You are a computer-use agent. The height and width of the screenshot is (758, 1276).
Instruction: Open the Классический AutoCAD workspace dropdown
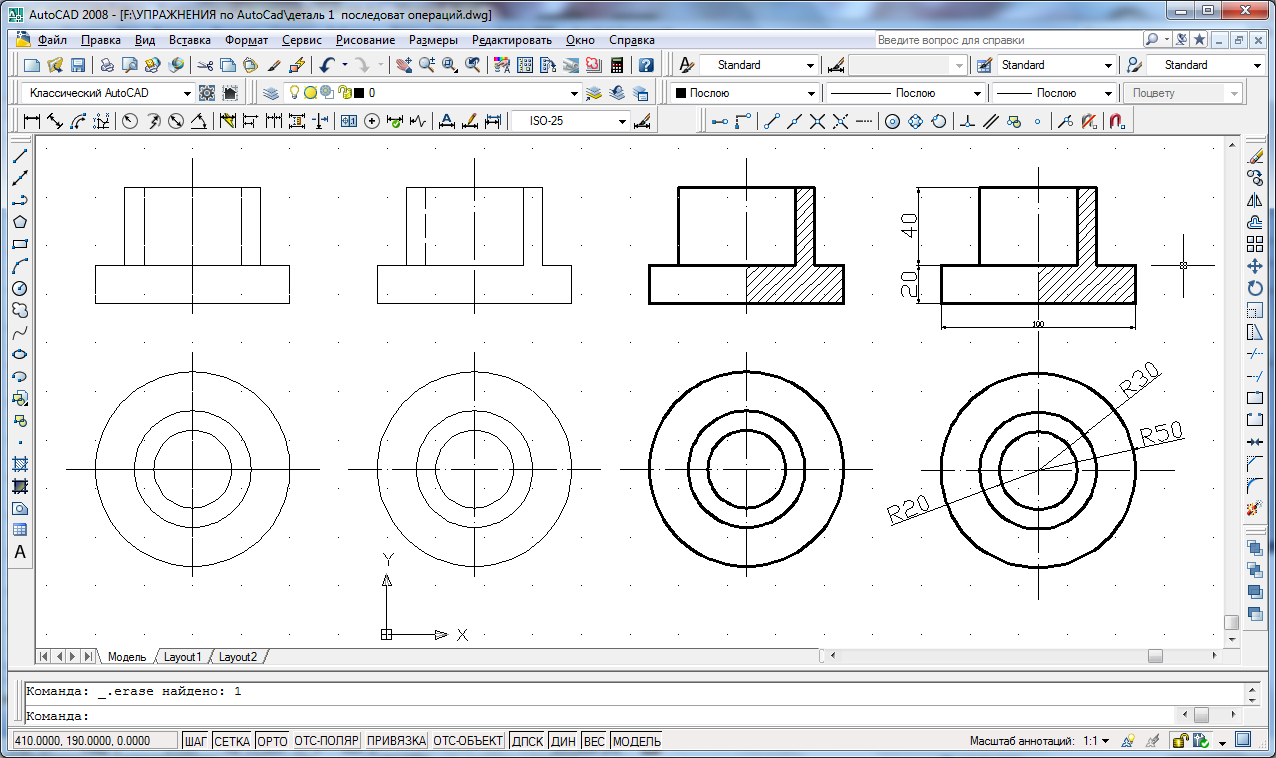(187, 93)
